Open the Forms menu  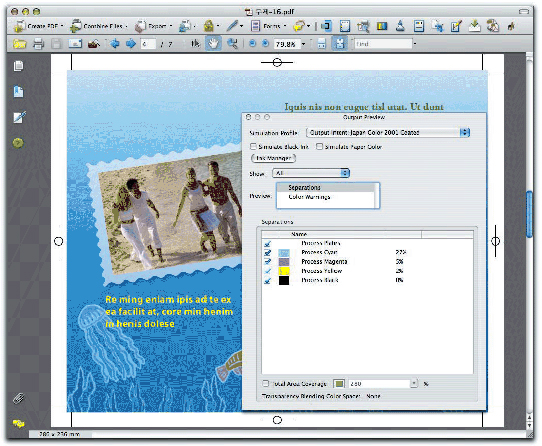click(x=268, y=26)
